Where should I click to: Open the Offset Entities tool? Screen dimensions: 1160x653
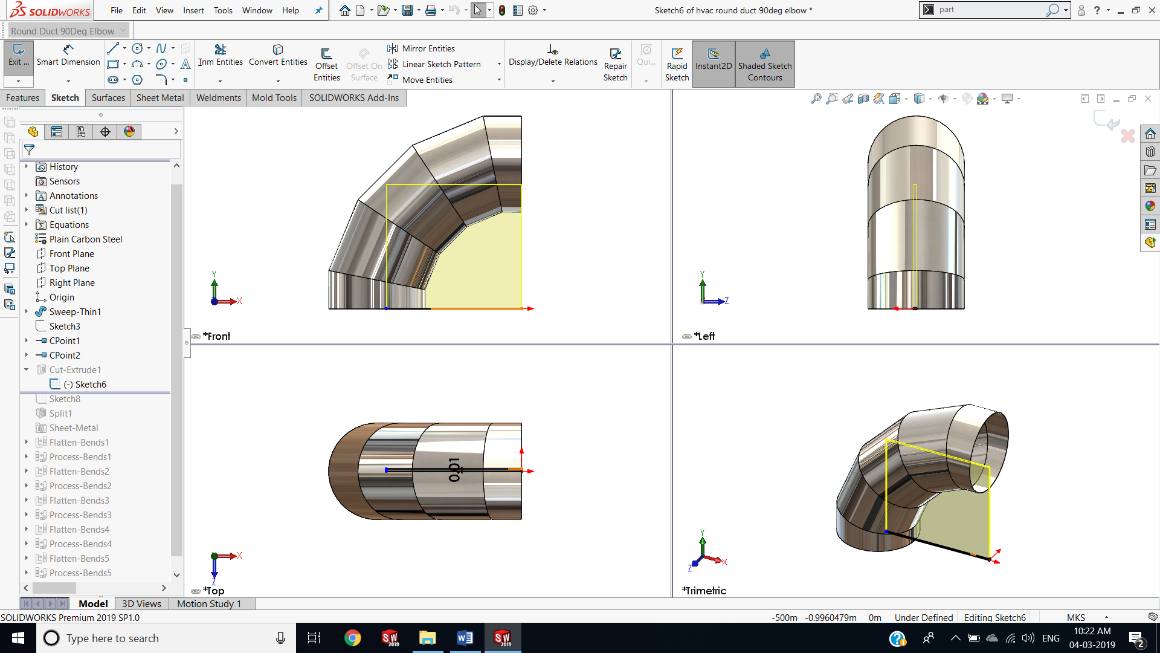326,63
